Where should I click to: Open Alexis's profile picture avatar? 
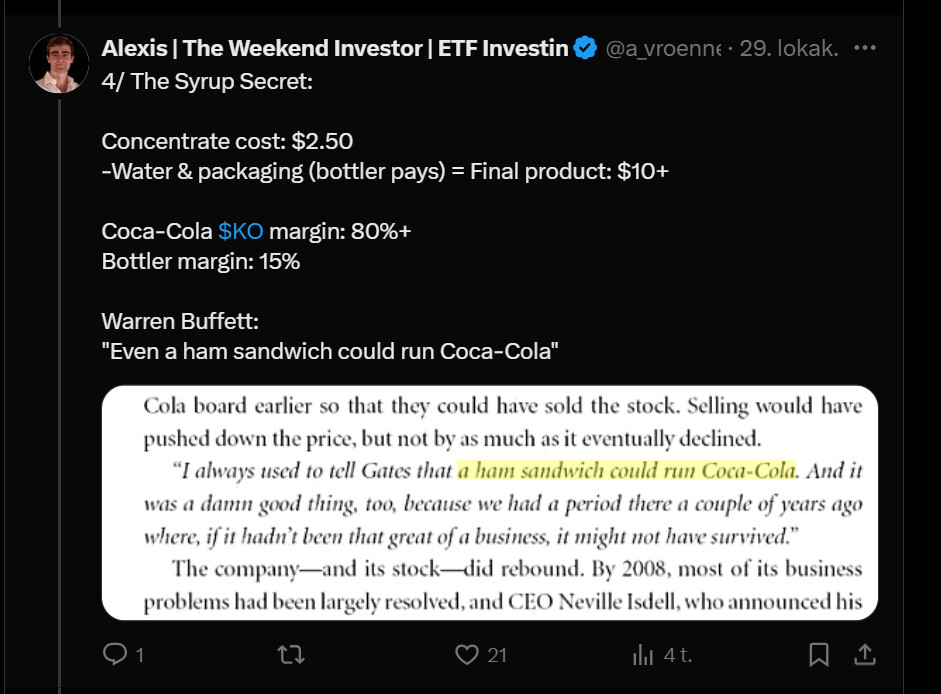[x=60, y=64]
